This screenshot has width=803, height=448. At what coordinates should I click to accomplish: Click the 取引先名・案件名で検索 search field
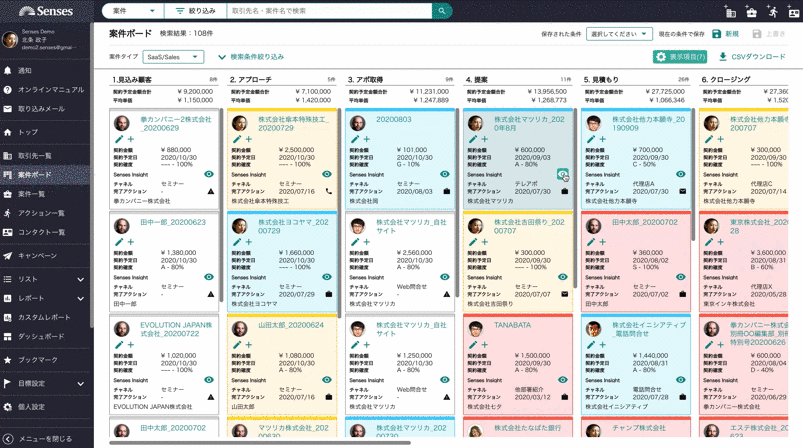click(328, 11)
